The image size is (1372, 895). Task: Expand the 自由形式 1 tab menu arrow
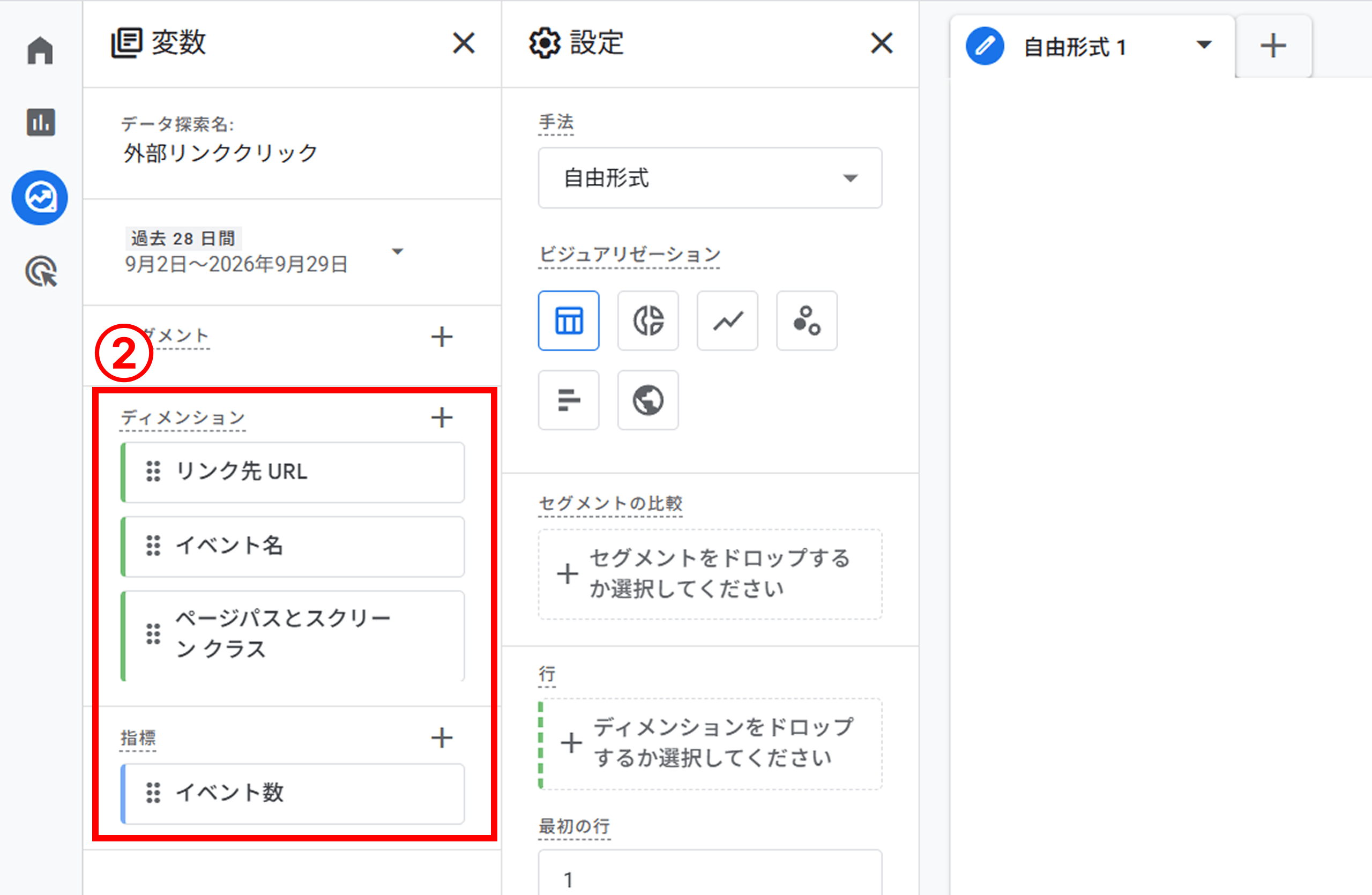[x=1204, y=45]
